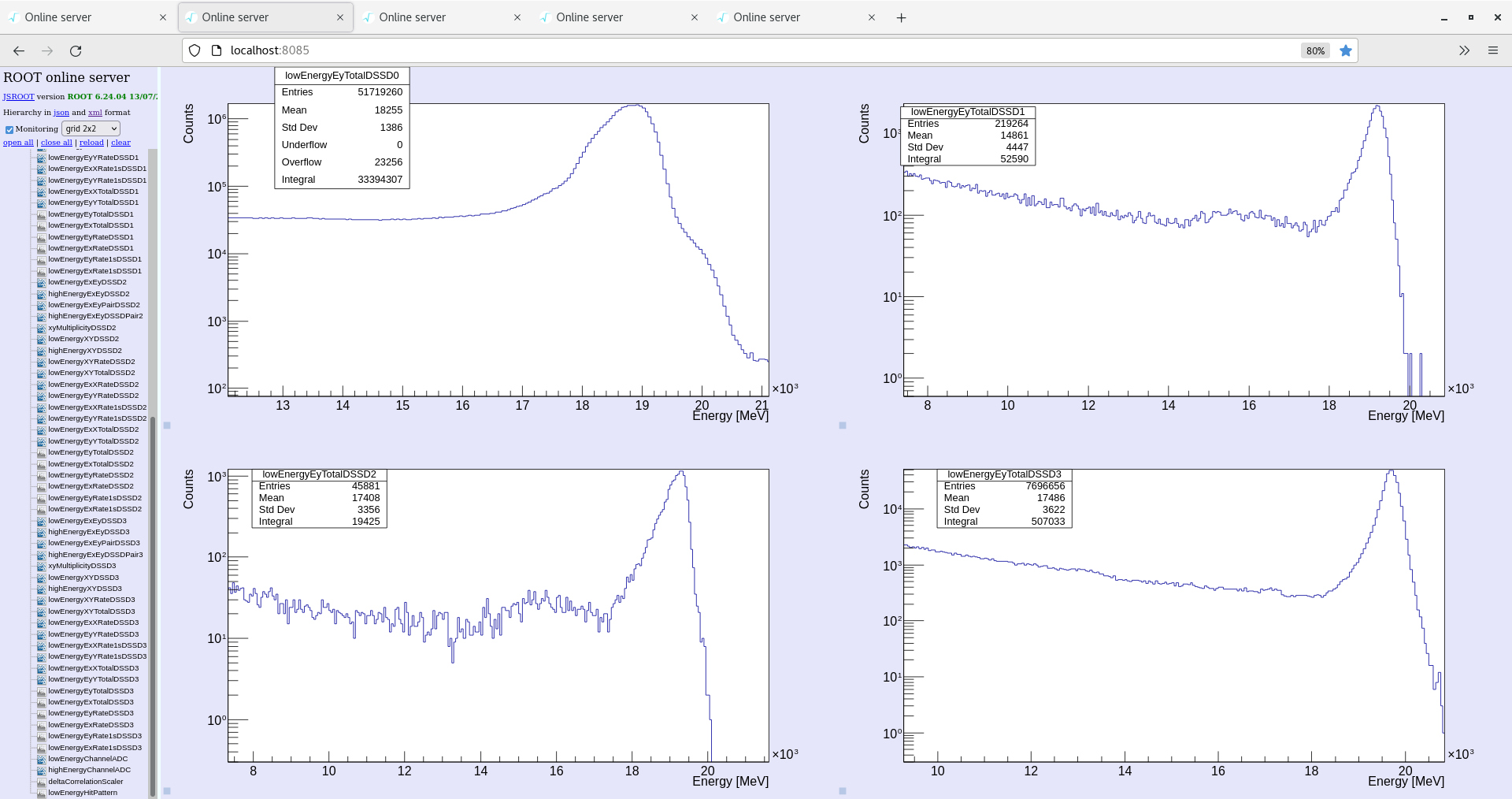Select the lowEnergyEyTotalDSSD2 statistics box
This screenshot has height=799, width=1512.
(x=319, y=498)
